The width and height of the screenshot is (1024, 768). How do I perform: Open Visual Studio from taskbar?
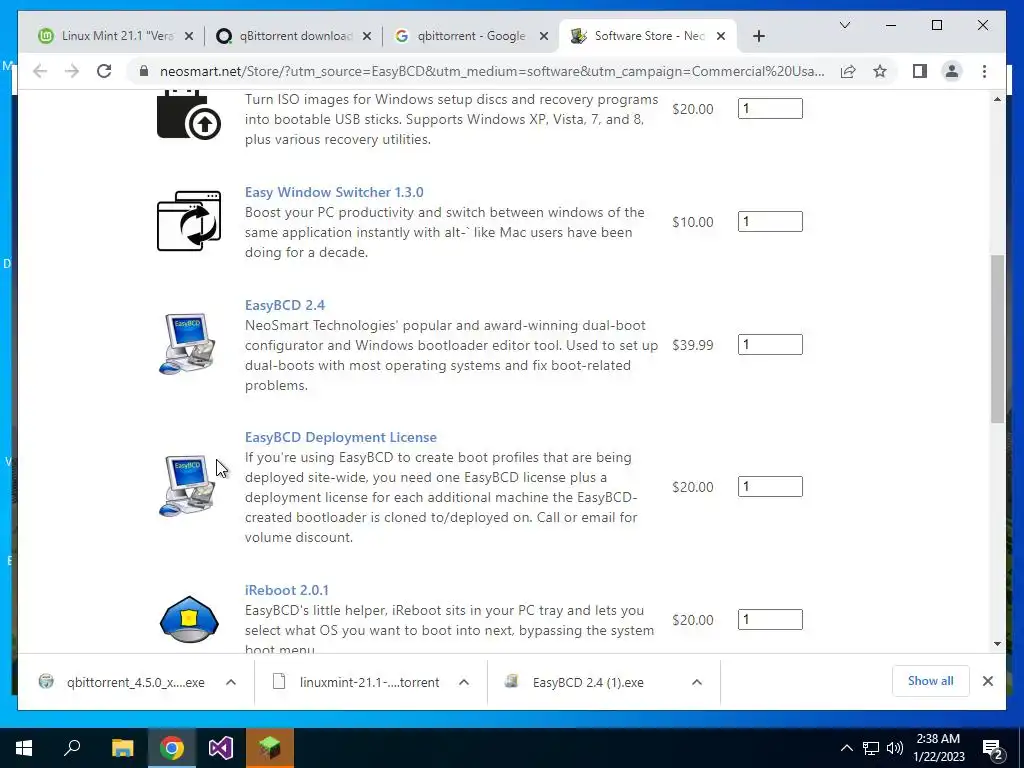coord(221,748)
